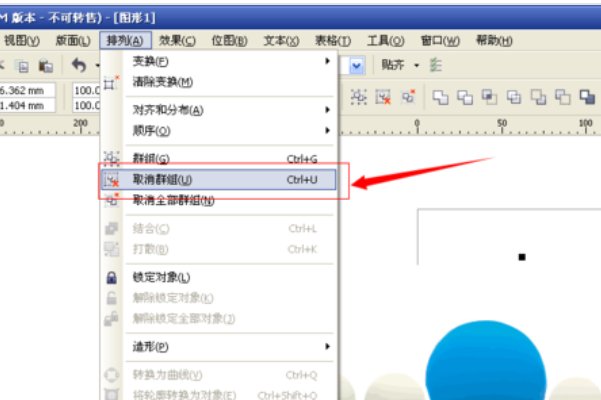Click the Group icon in property bar
601x400 pixels.
pos(358,97)
